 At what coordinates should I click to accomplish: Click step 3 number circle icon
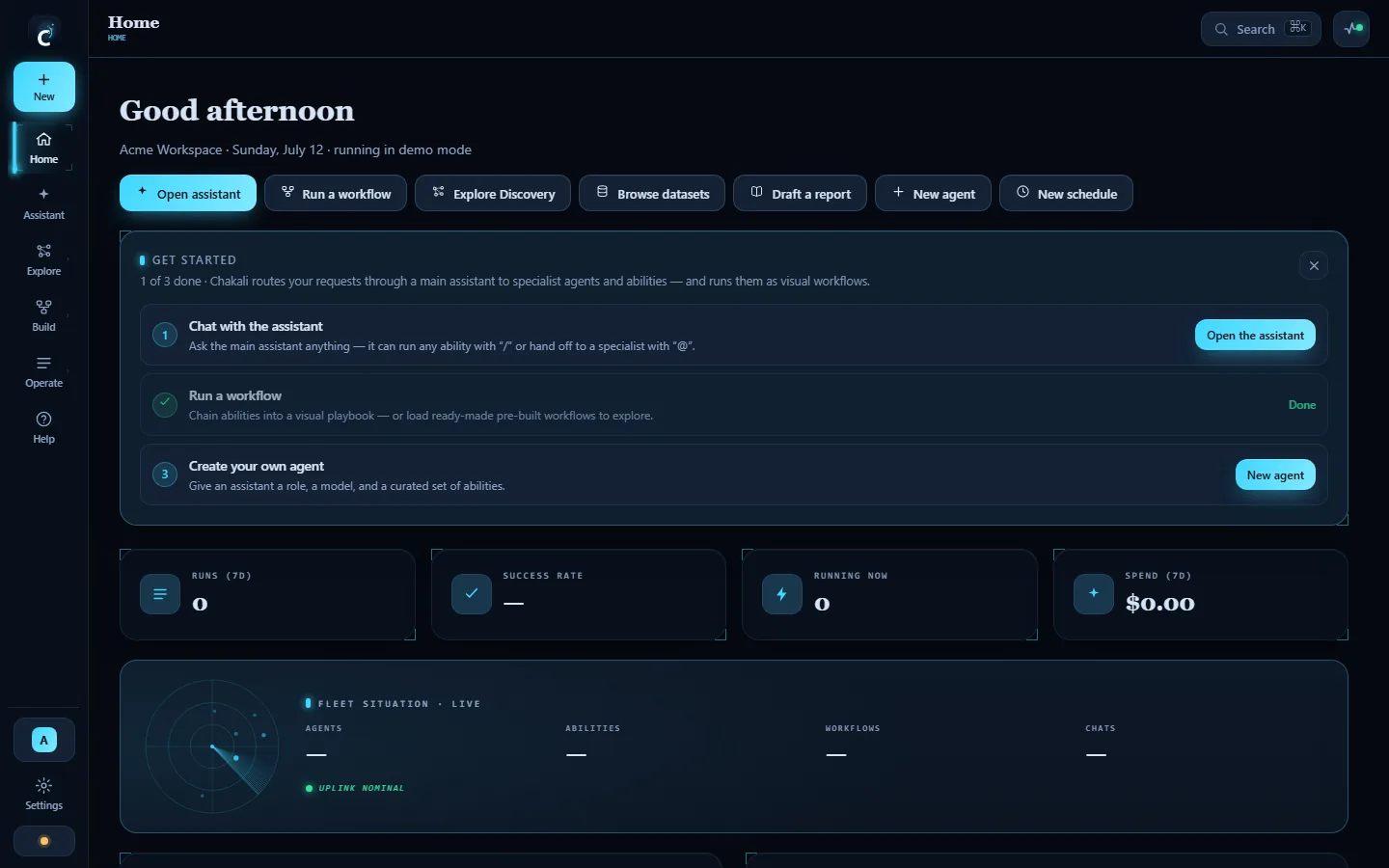click(165, 475)
